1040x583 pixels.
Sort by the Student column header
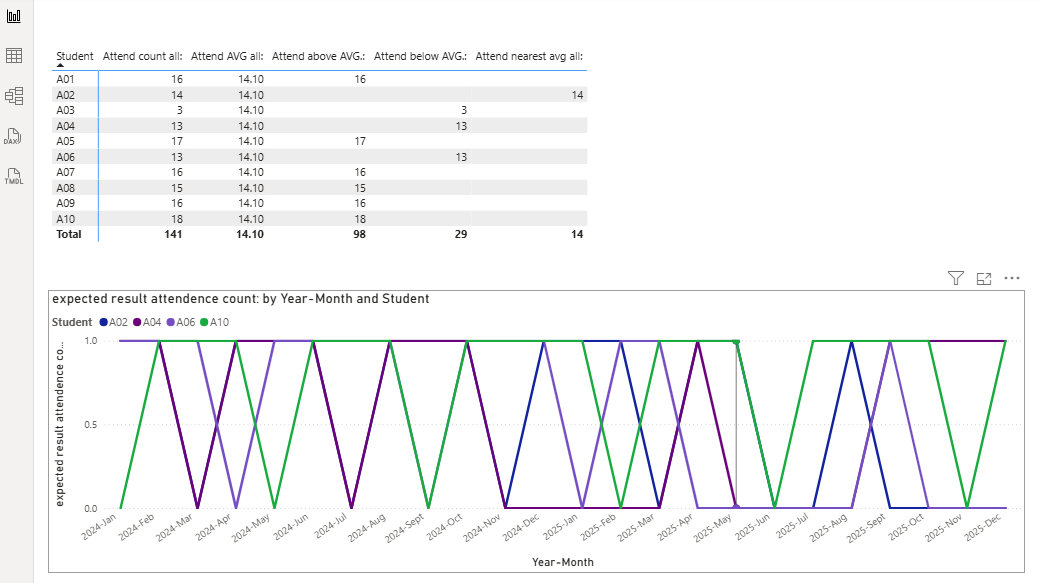tap(75, 56)
